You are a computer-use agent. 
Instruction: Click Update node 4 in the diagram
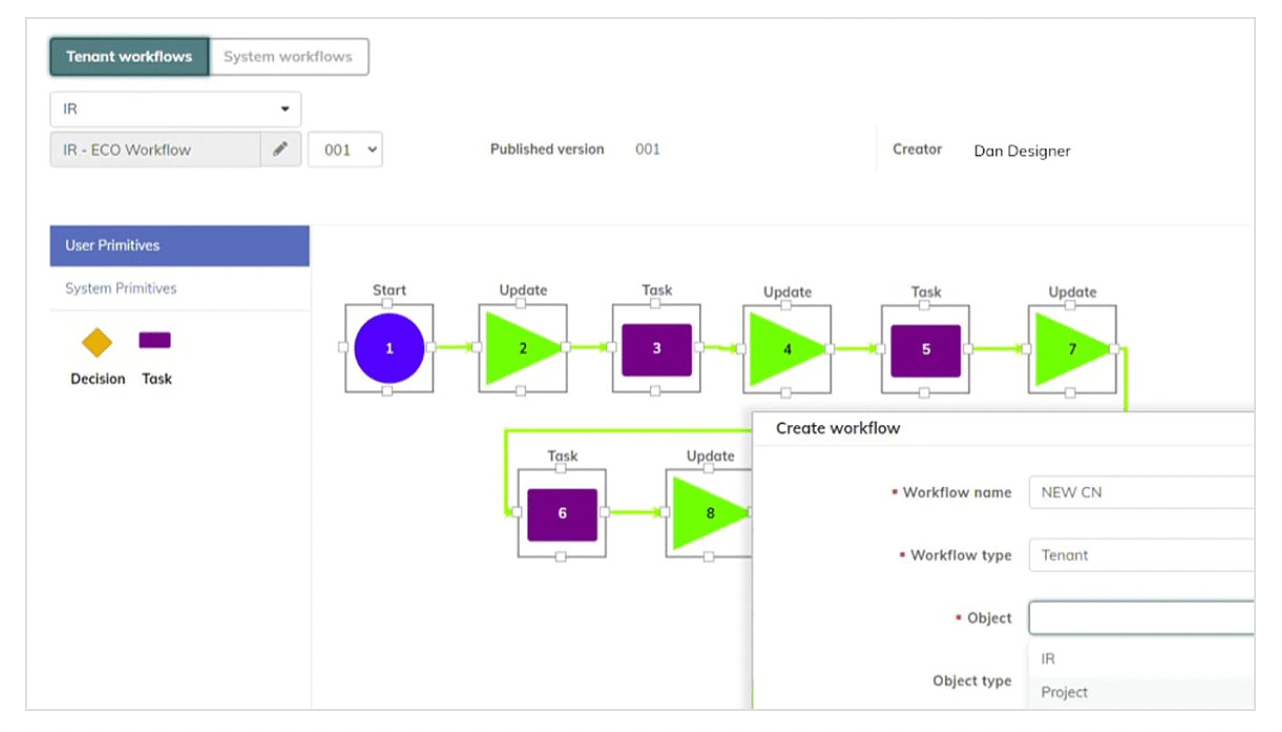pos(789,347)
